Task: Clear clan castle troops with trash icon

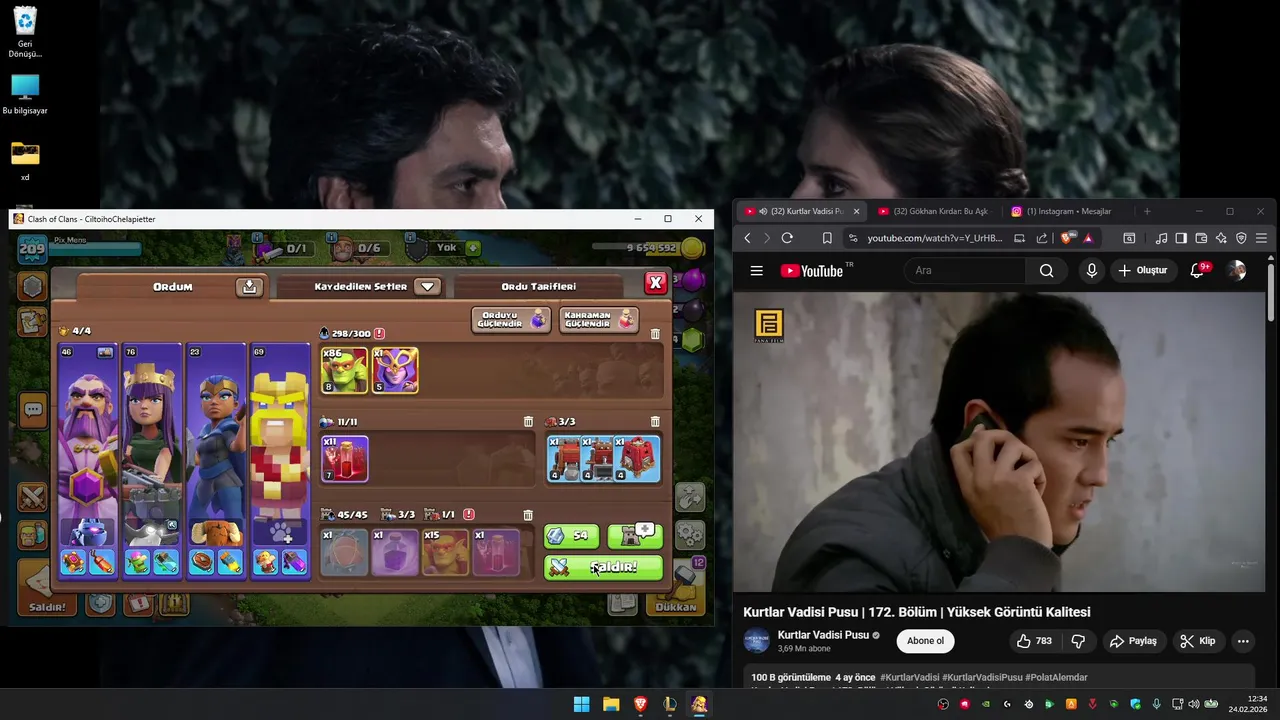Action: pyautogui.click(x=528, y=515)
